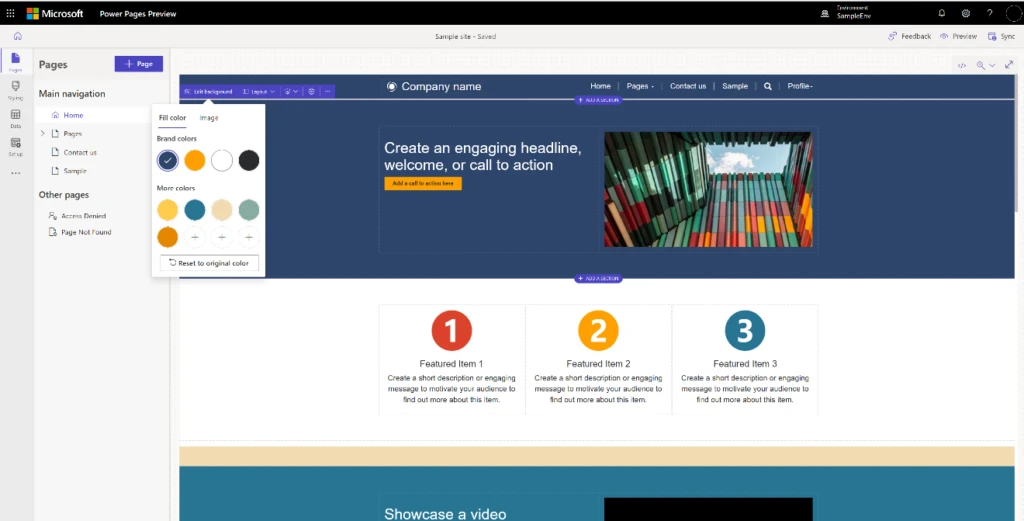Click the Sync button

coord(1001,37)
